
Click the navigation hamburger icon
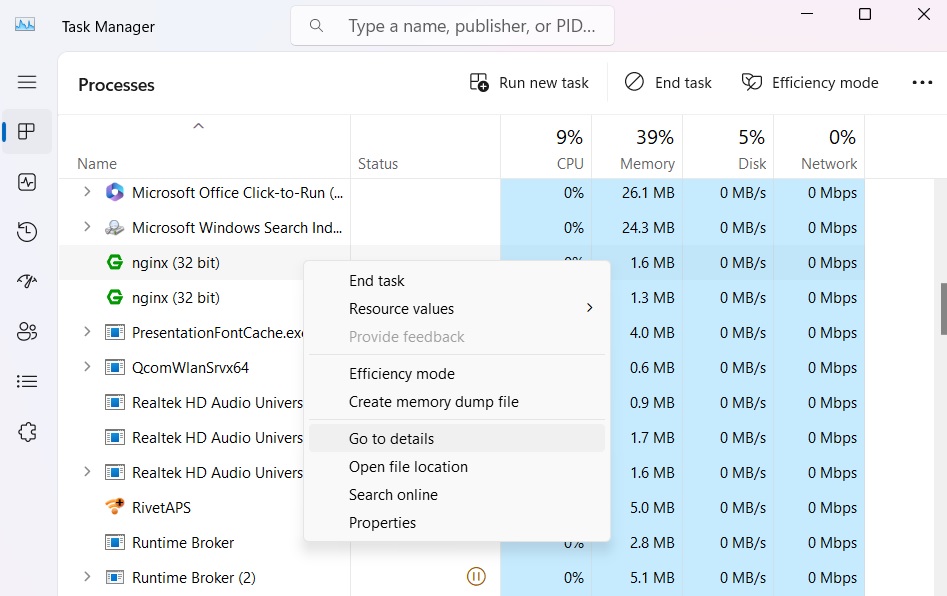coord(27,82)
